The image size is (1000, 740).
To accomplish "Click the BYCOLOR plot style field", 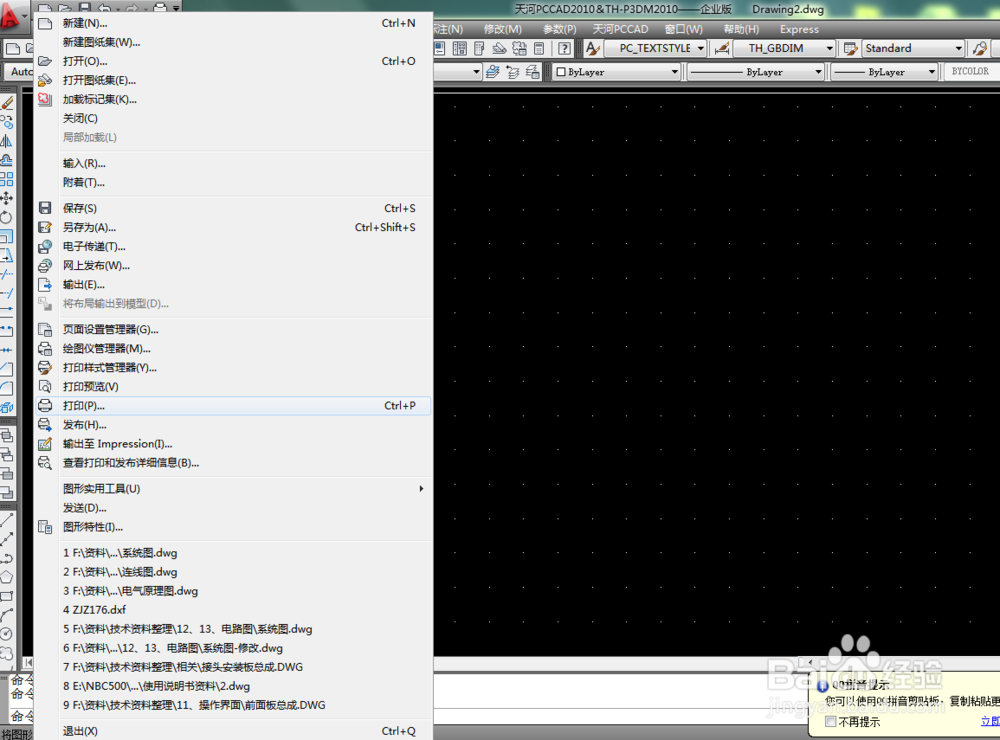I will 970,71.
